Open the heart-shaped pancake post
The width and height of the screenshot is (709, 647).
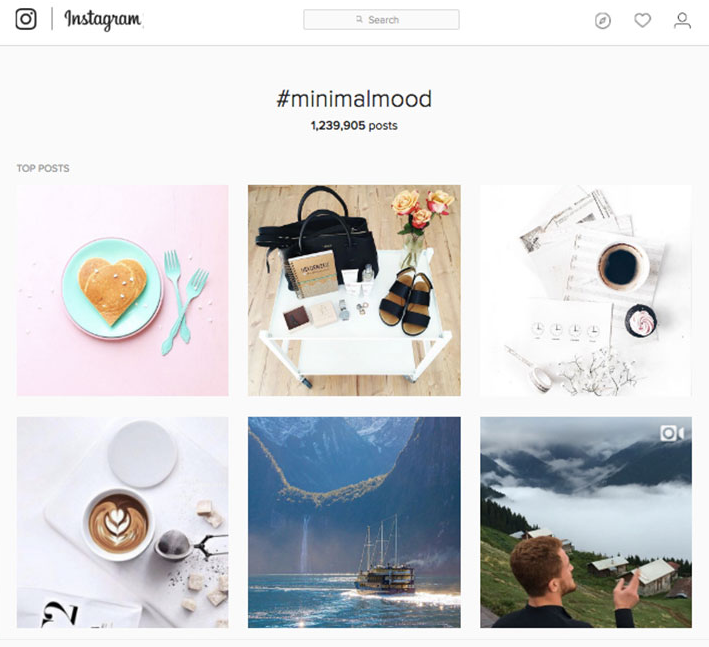coord(123,290)
